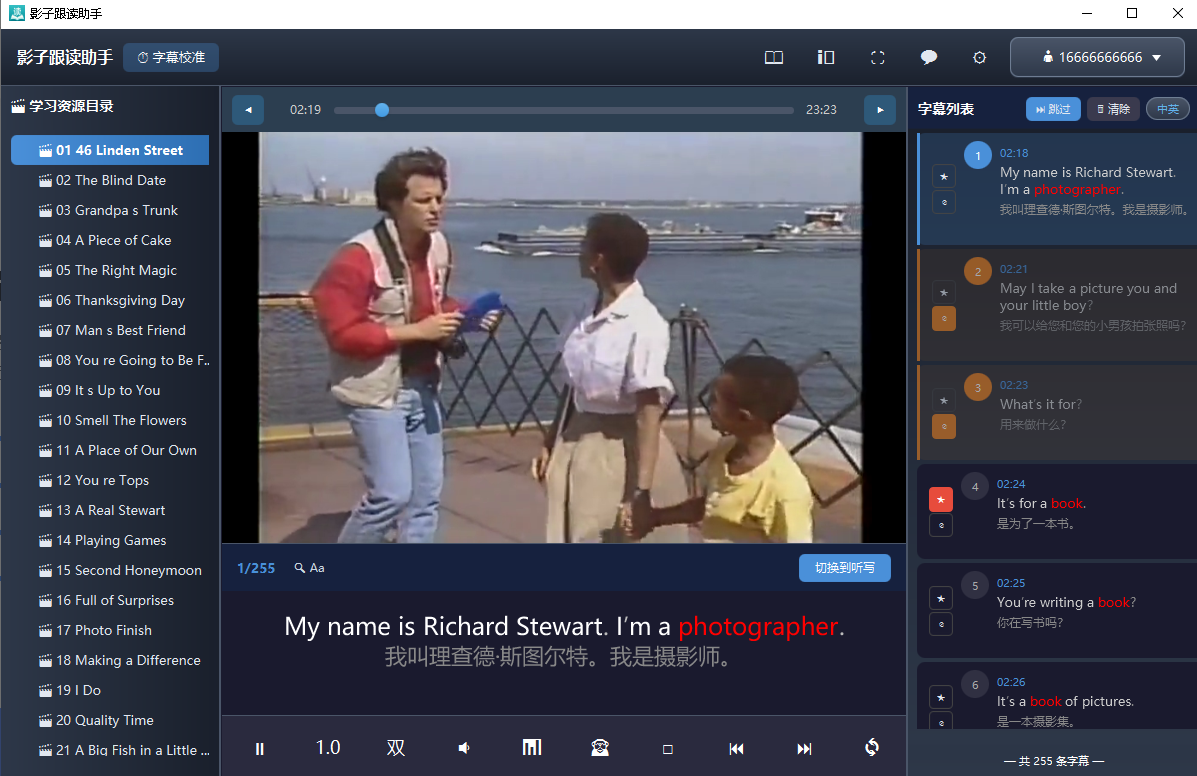Click the 跳过 skip button

coord(1053,109)
